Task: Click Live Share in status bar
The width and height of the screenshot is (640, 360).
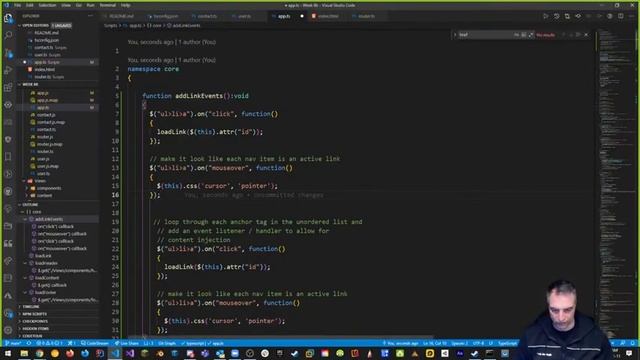Action: (x=127, y=343)
